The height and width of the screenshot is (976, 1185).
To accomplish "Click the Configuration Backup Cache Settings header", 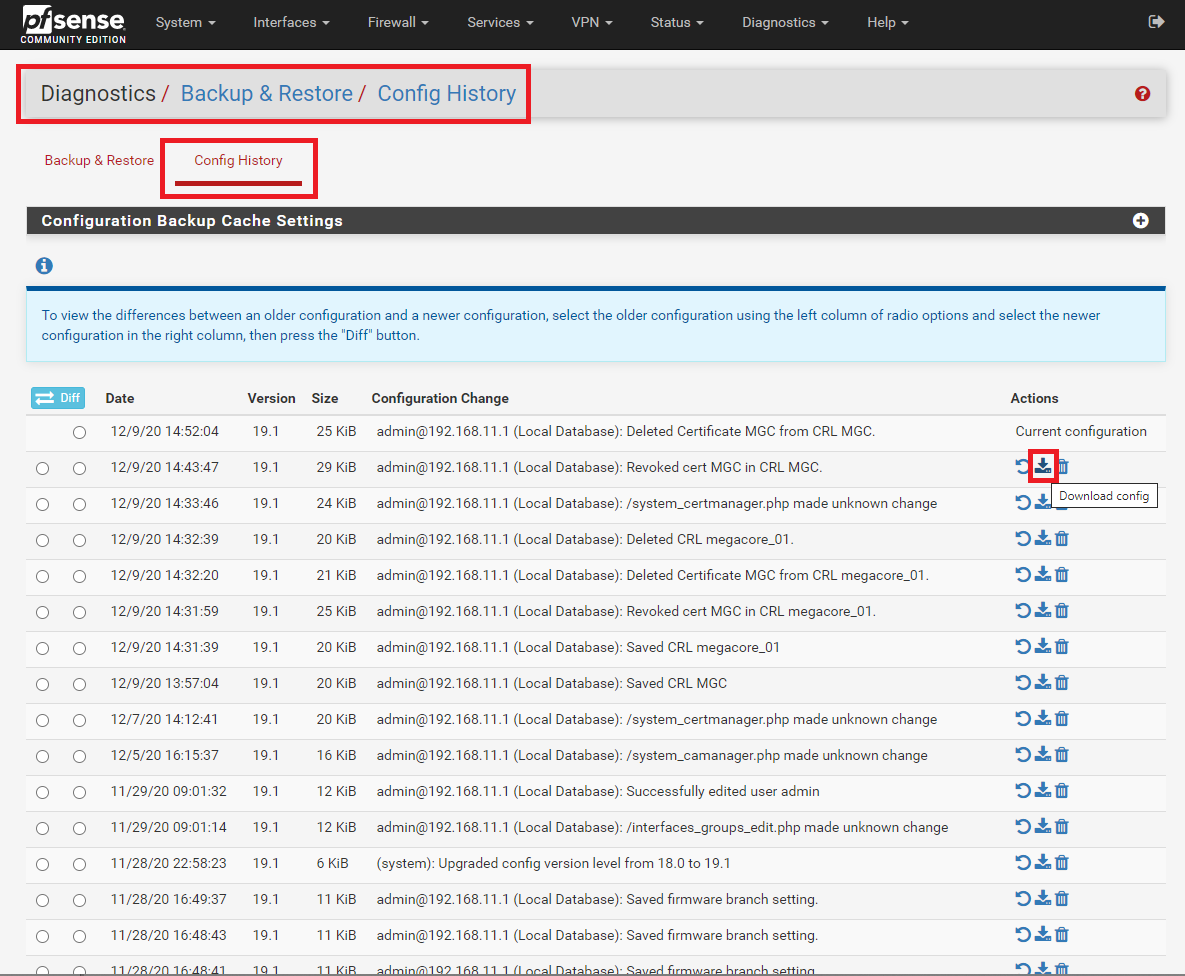I will [596, 221].
